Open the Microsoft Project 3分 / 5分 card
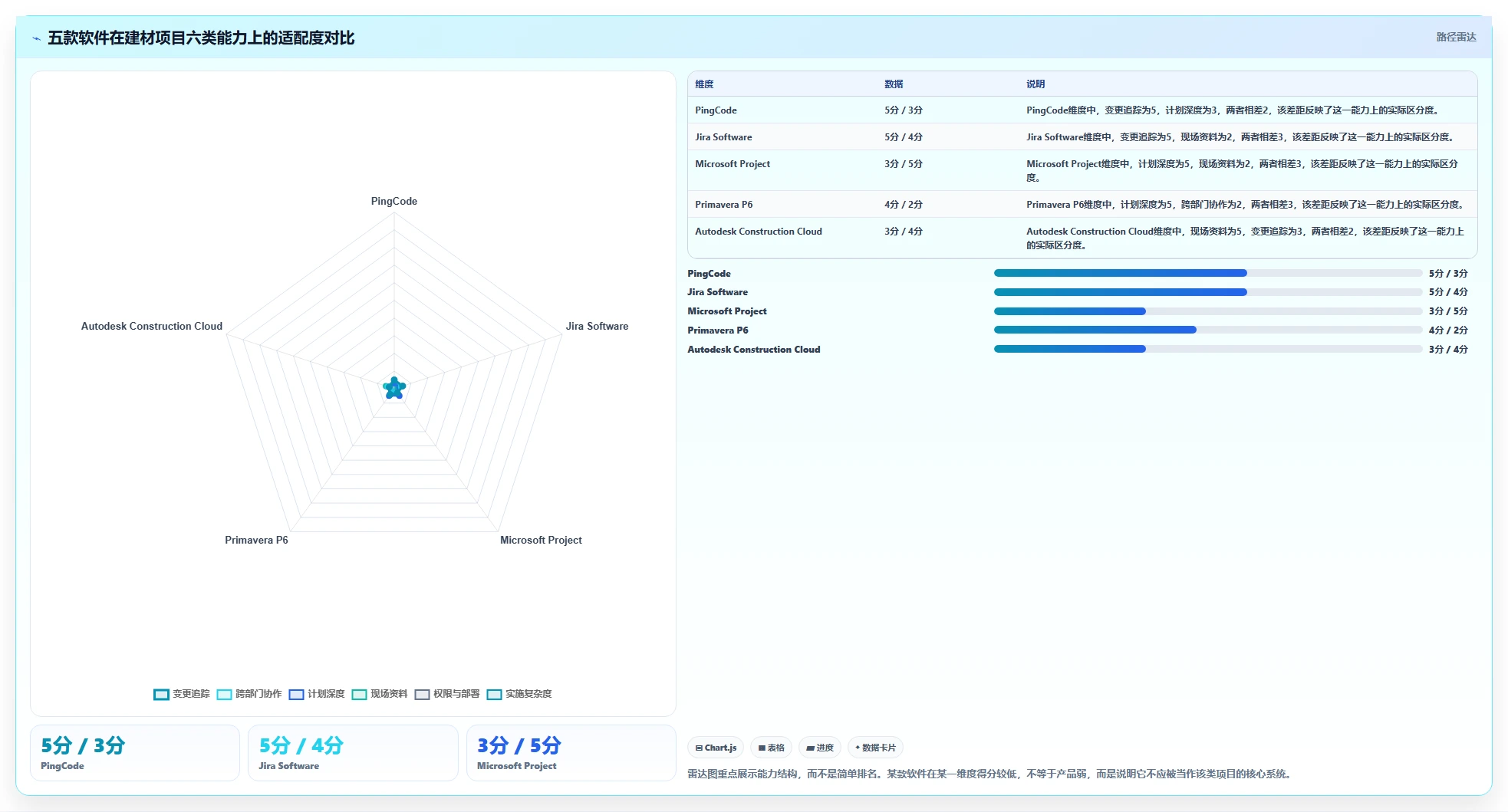 point(571,753)
